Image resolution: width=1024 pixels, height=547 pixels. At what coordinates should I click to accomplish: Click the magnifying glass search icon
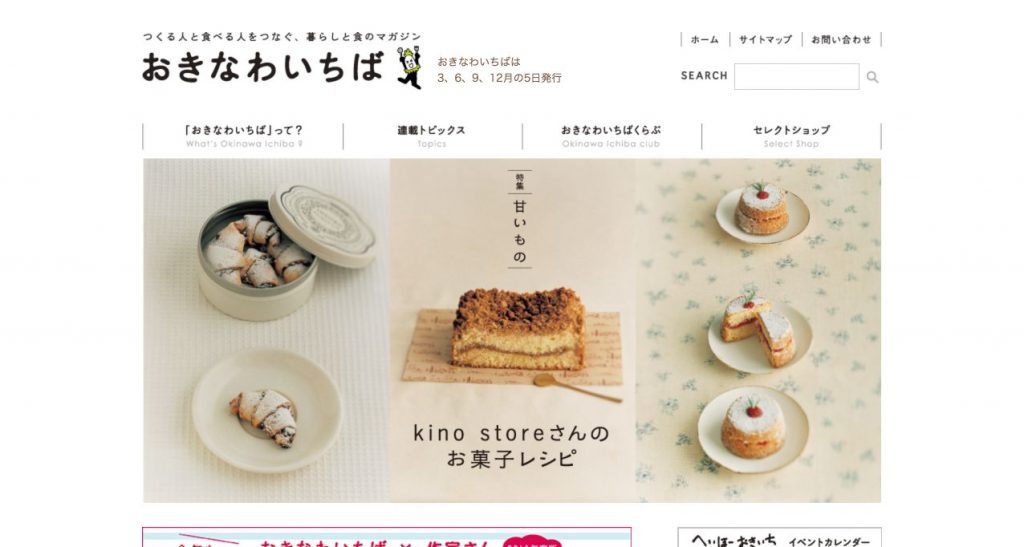pyautogui.click(x=872, y=77)
